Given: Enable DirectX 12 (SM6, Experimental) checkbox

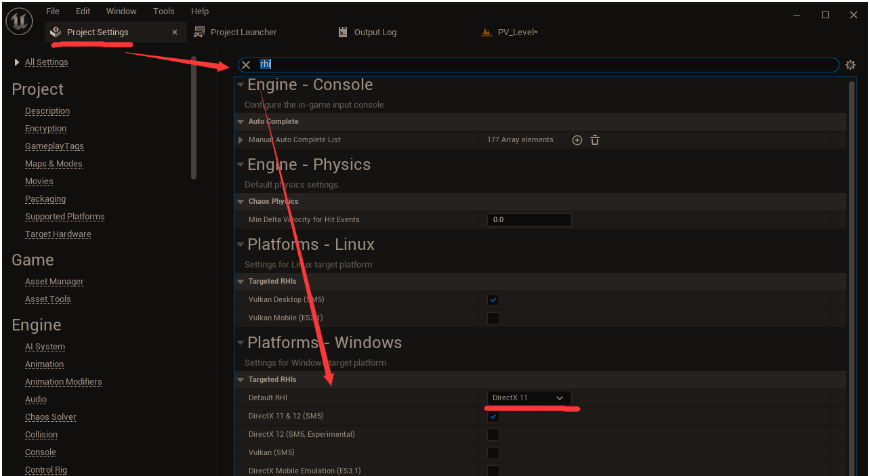Looking at the screenshot, I should (493, 434).
